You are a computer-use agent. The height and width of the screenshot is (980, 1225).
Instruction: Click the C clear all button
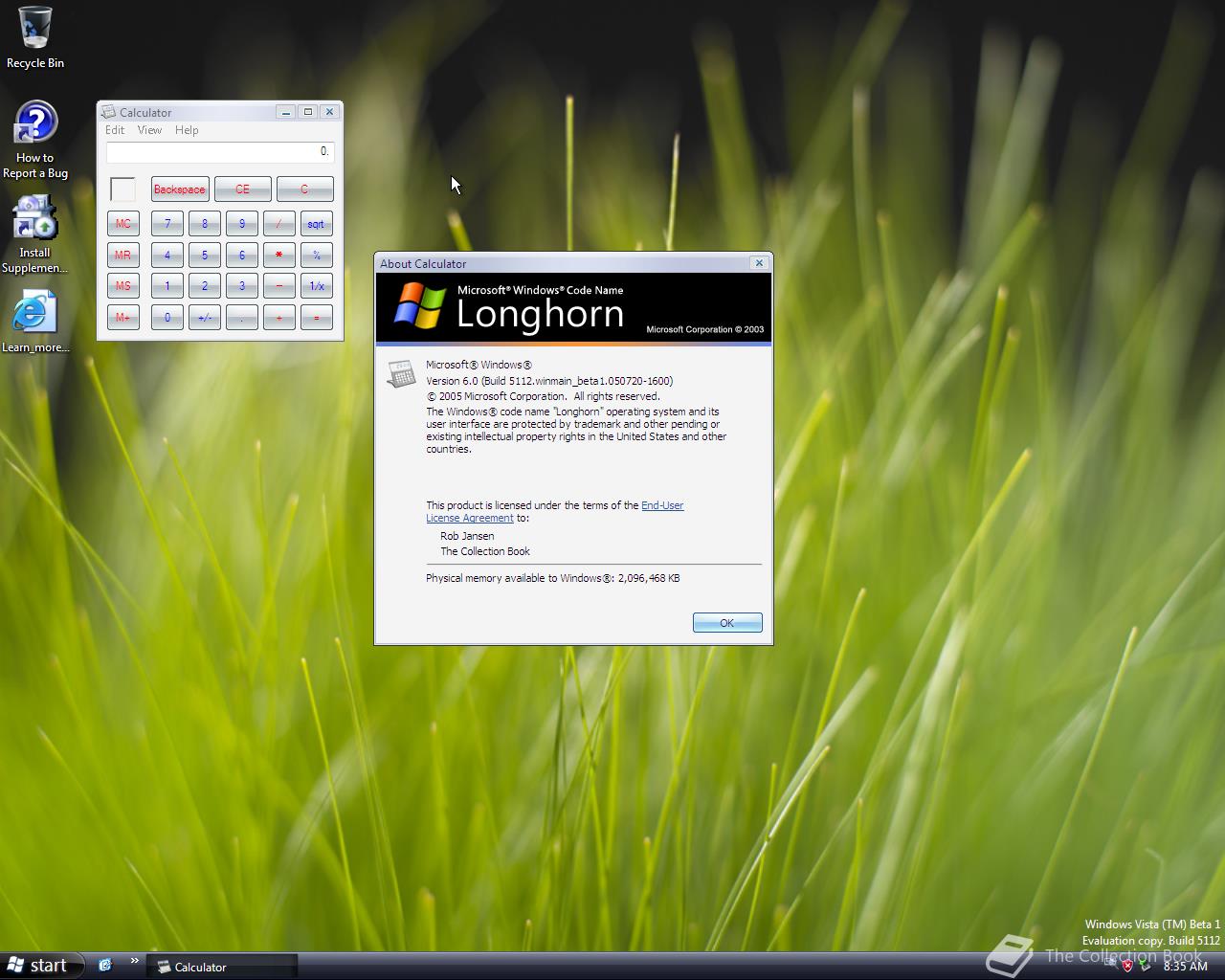point(304,189)
